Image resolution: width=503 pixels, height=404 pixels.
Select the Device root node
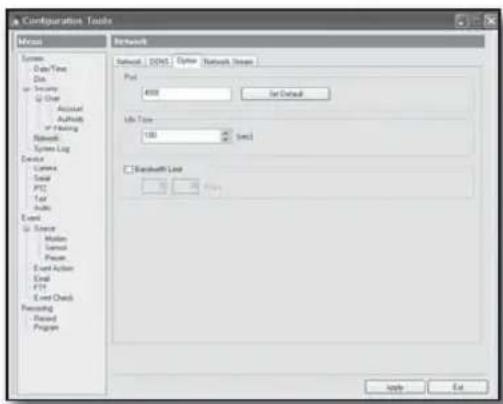click(x=32, y=159)
